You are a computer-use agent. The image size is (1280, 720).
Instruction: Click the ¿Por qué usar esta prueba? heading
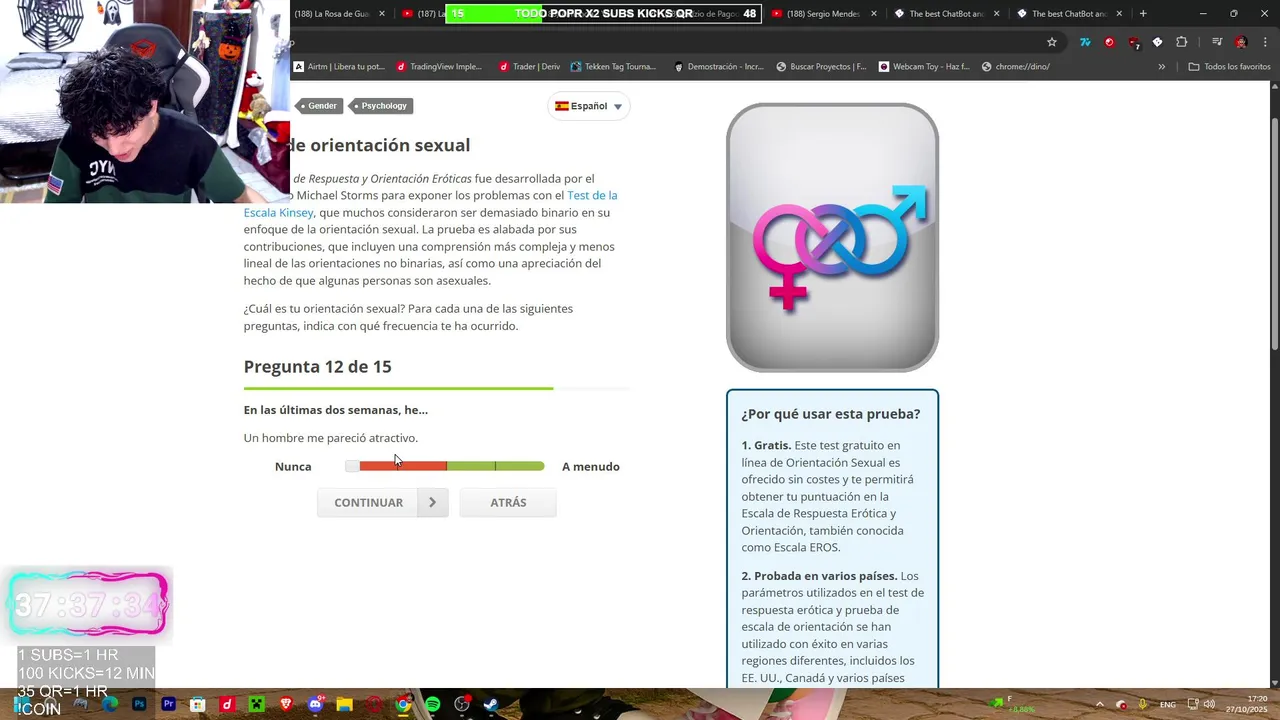831,414
